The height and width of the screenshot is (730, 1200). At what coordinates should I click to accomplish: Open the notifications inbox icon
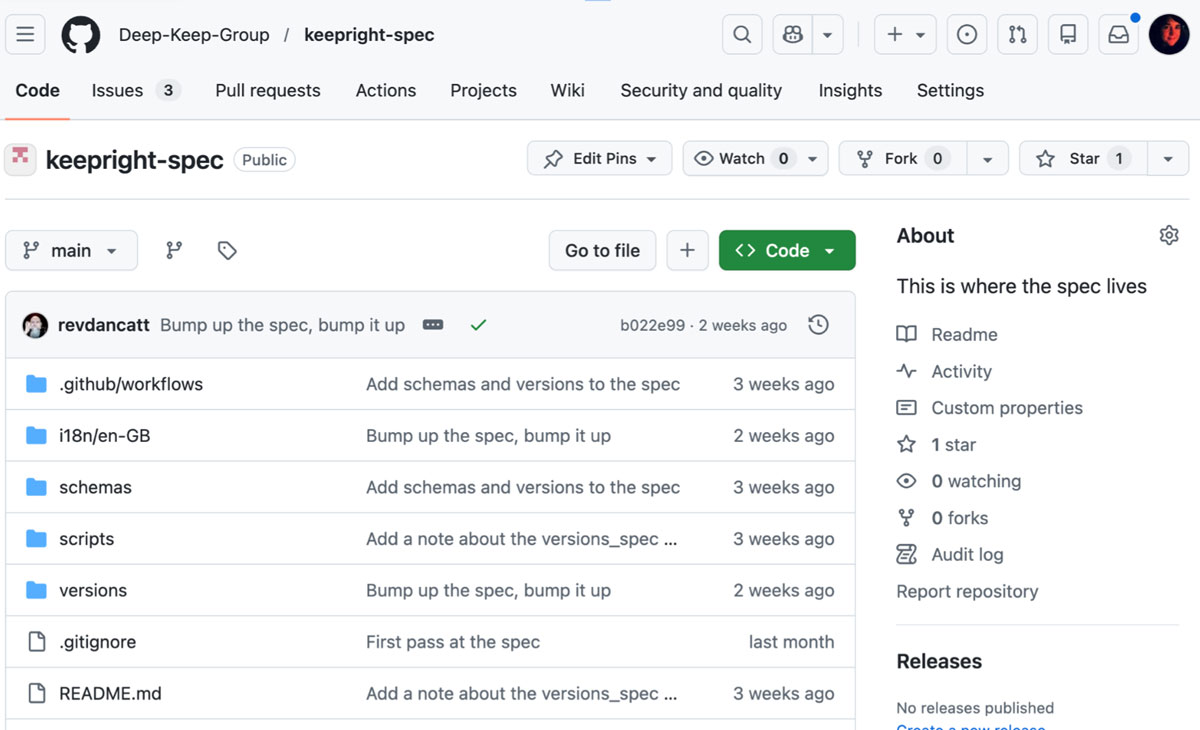(x=1119, y=35)
